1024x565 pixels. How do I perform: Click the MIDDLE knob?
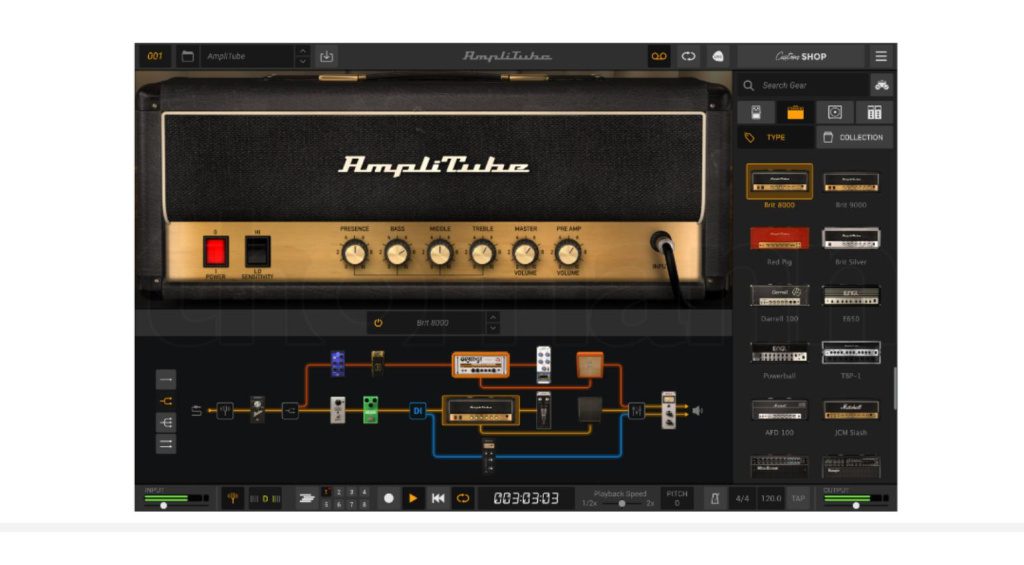pyautogui.click(x=440, y=253)
